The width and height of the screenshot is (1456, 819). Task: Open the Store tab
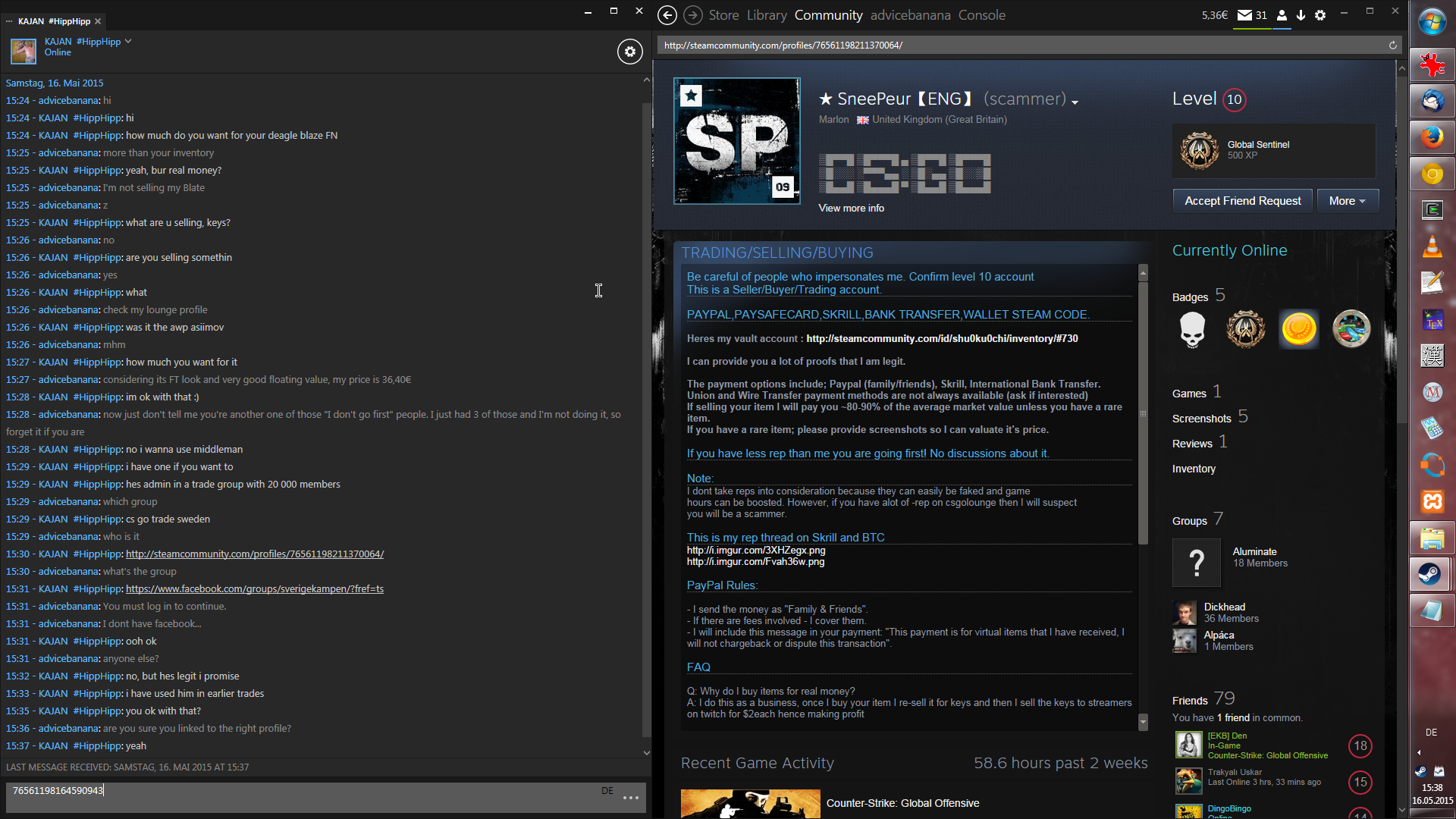click(723, 15)
